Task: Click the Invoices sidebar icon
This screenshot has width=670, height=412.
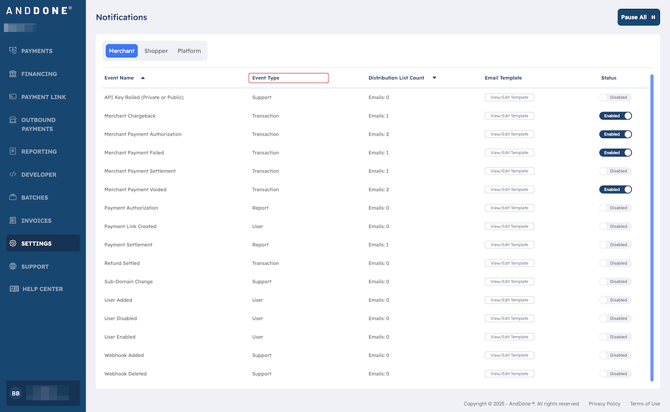Action: 13,221
